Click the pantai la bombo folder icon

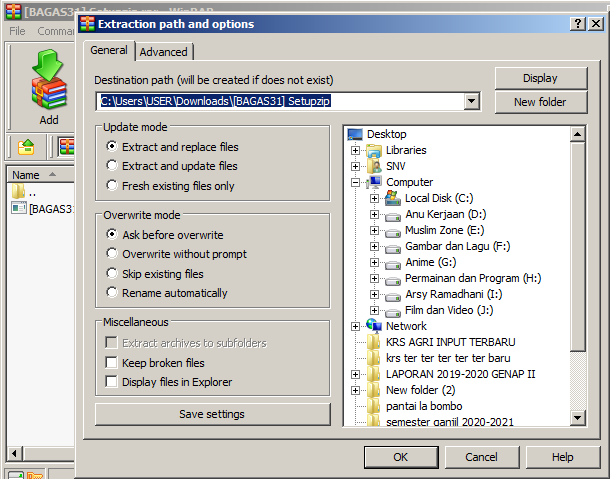tap(374, 406)
